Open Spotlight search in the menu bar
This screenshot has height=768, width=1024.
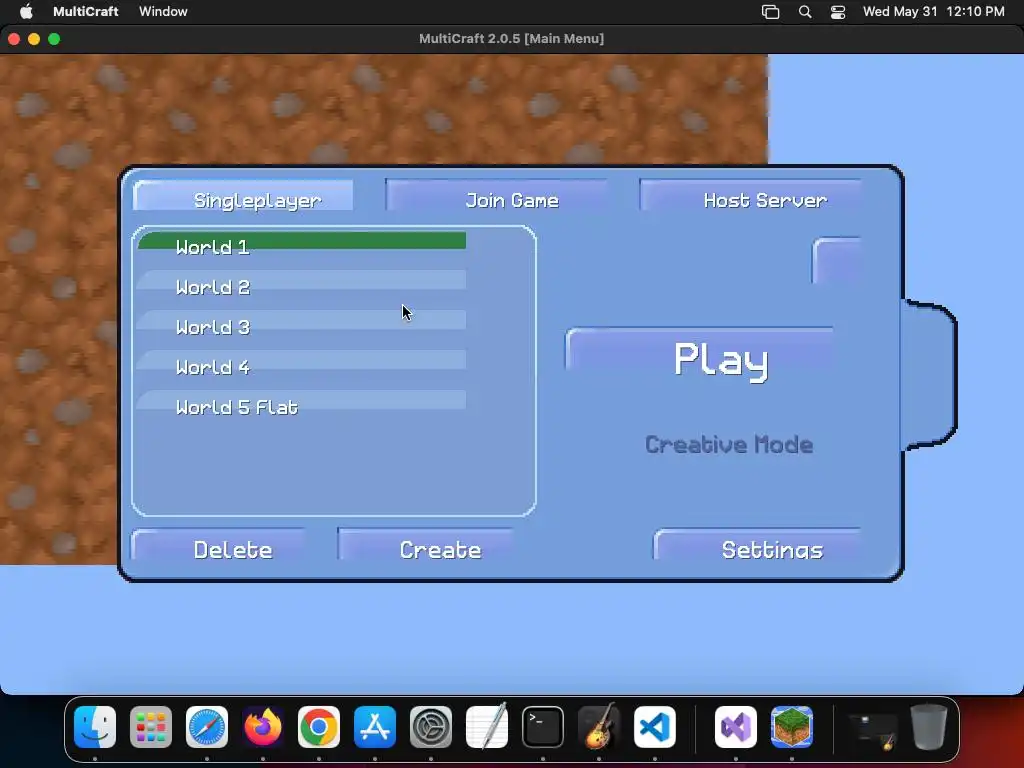pyautogui.click(x=805, y=12)
